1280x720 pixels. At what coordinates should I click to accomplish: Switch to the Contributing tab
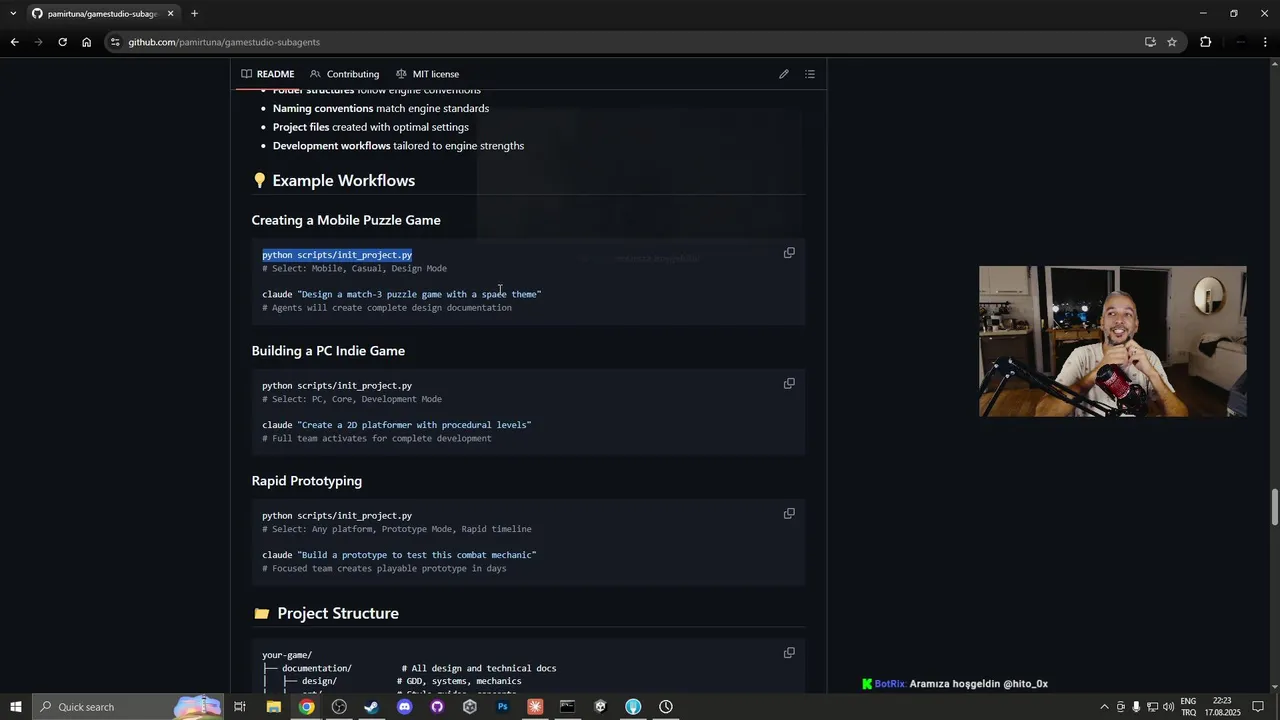click(x=345, y=74)
